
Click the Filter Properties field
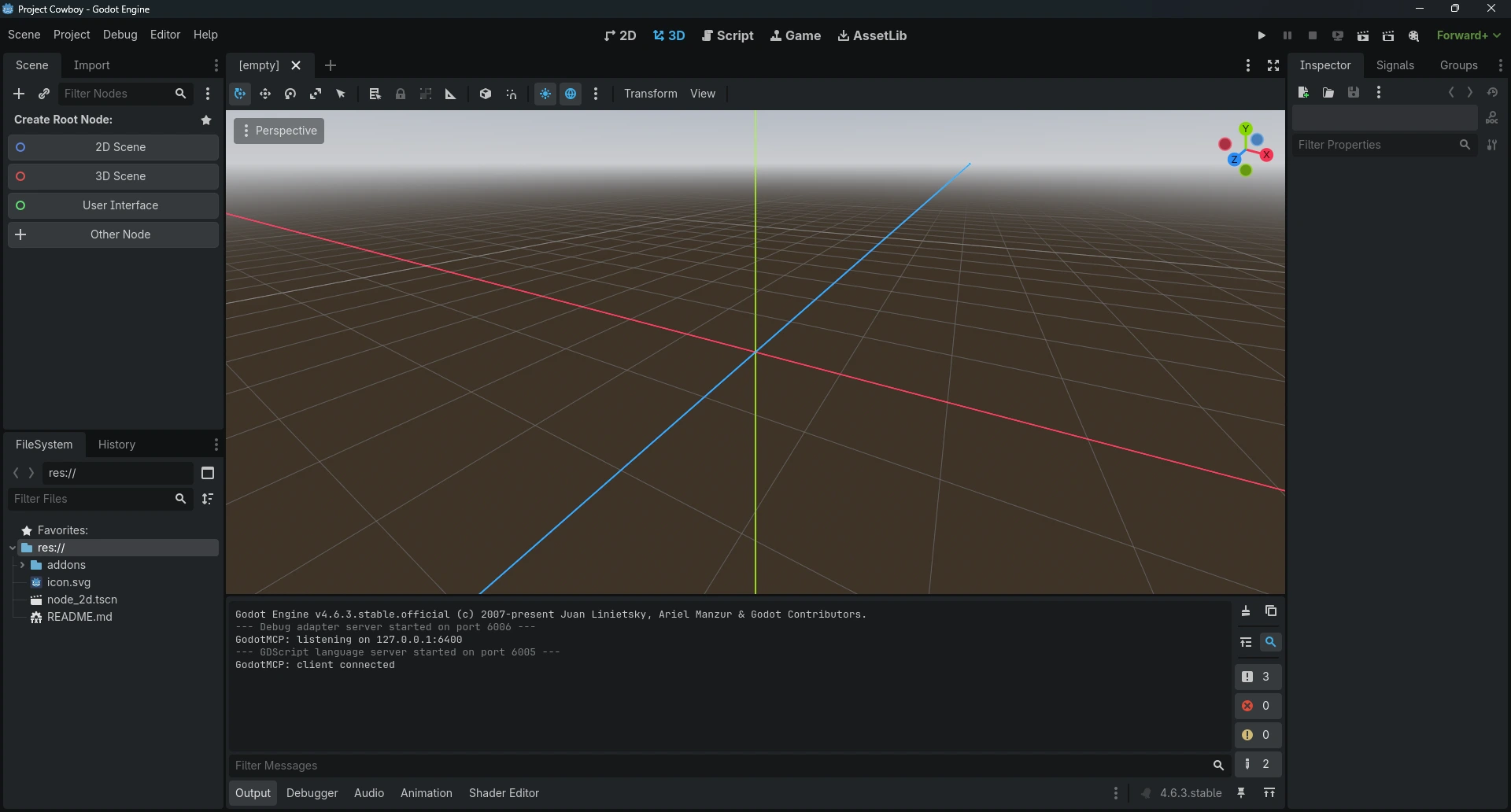[1385, 145]
